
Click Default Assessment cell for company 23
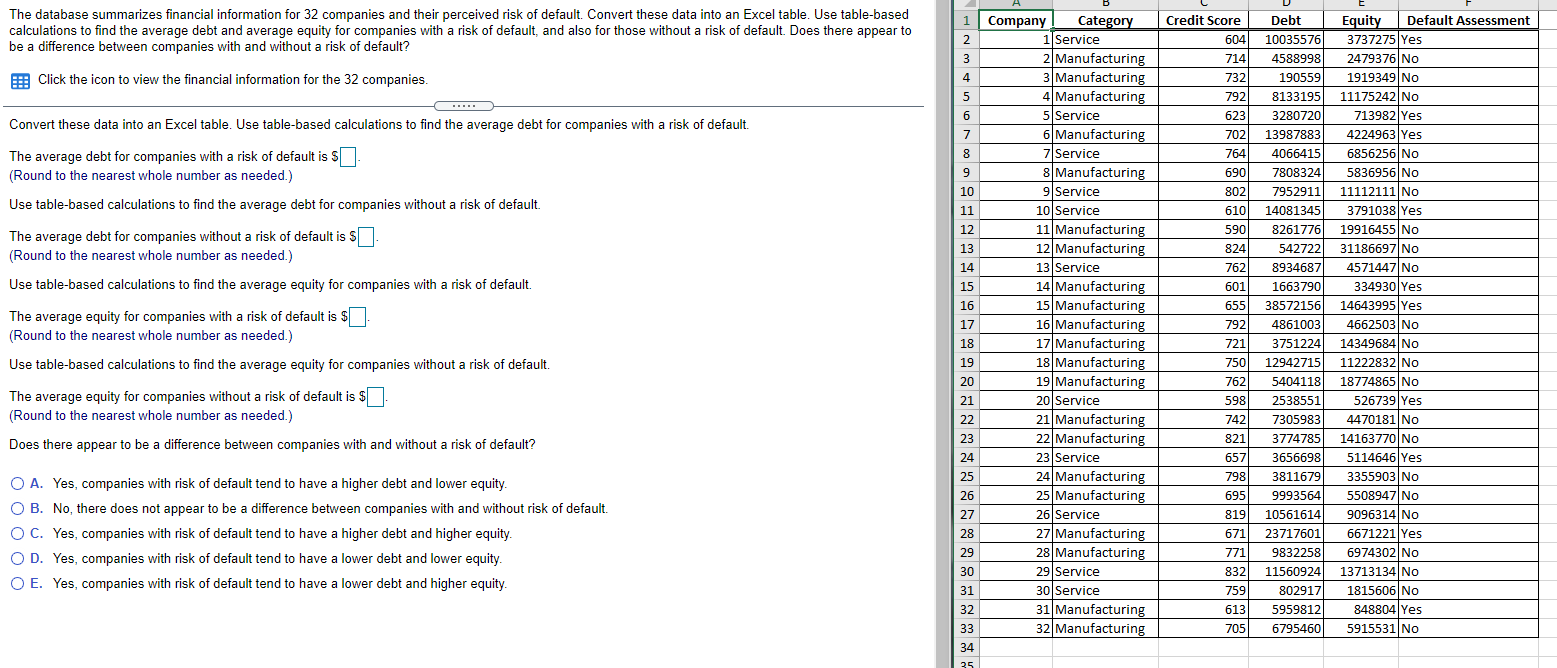coord(1468,457)
